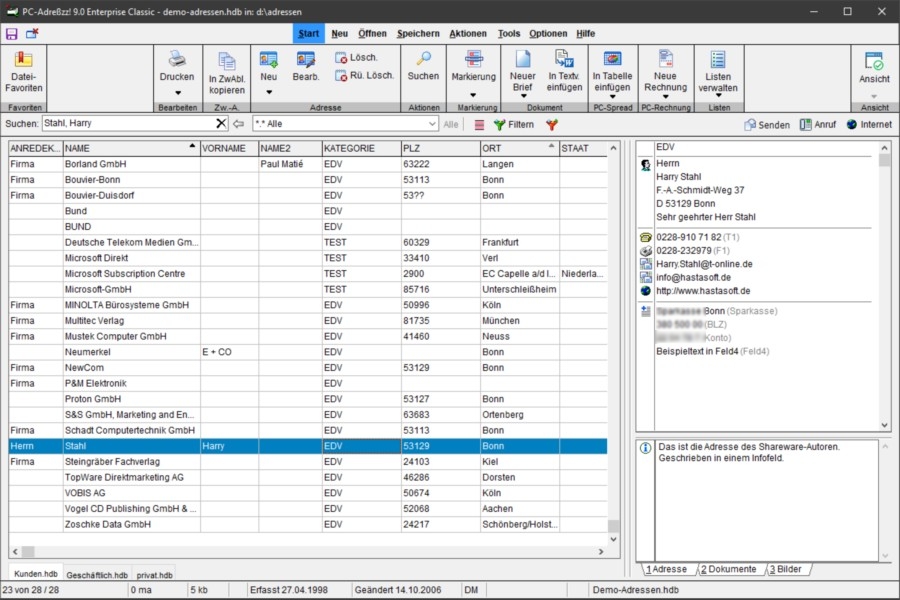Viewport: 900px width, 600px height.
Task: Open the Öffnen menu
Action: pos(373,33)
